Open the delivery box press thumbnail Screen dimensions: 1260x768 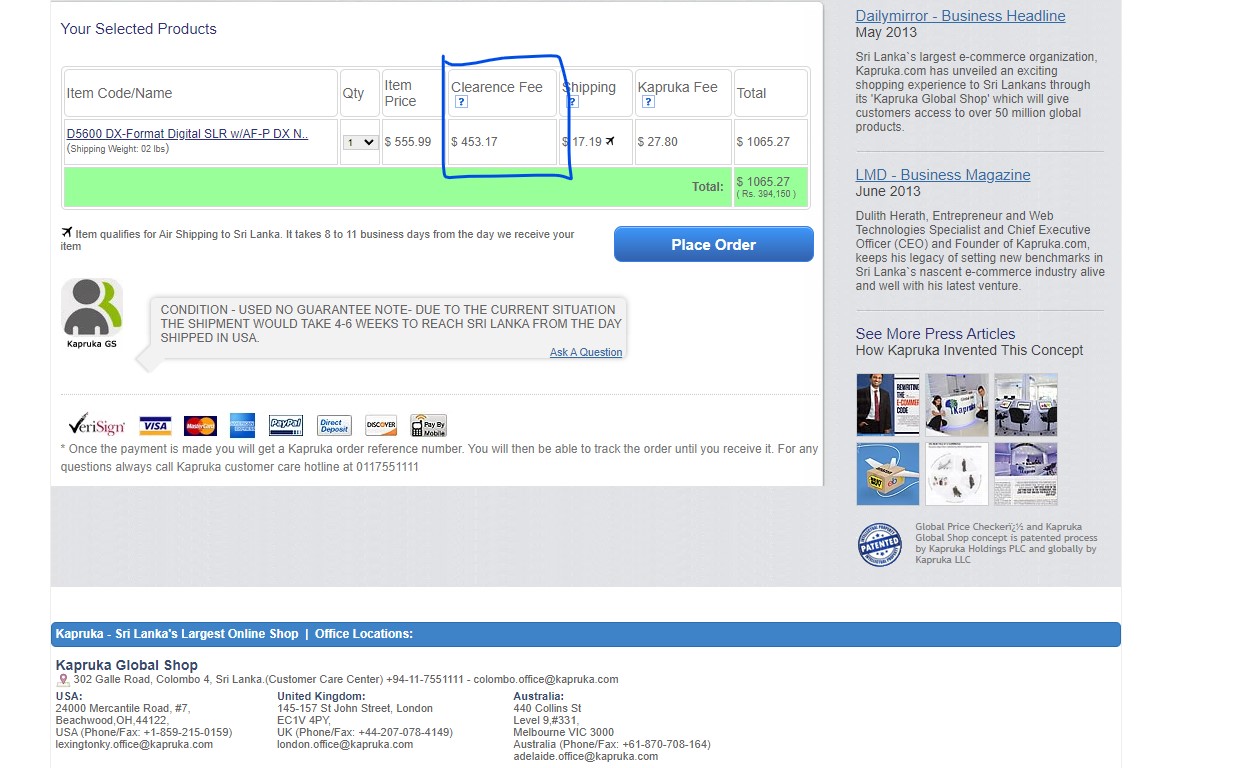pyautogui.click(x=888, y=474)
